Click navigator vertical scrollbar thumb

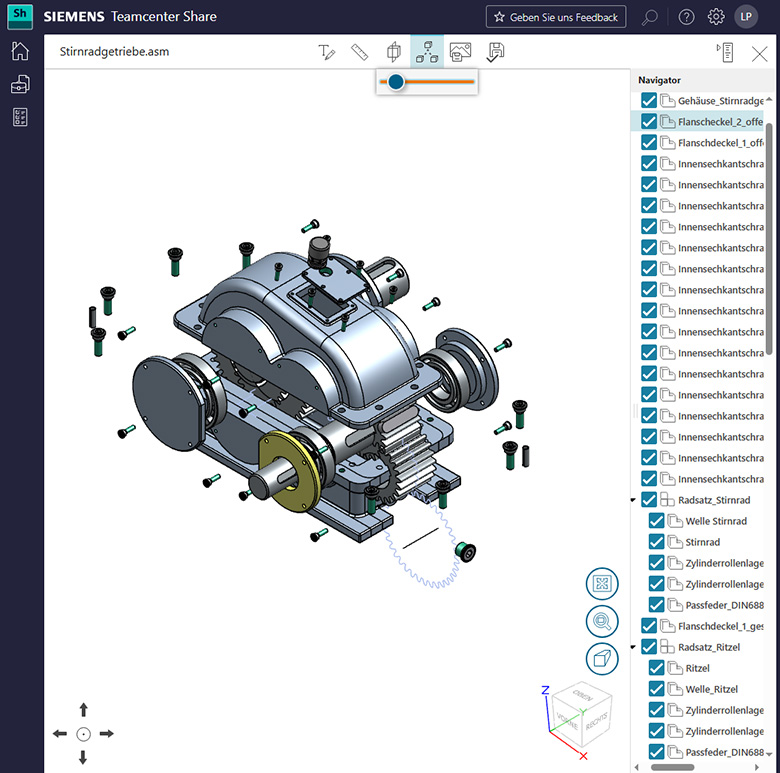click(x=769, y=239)
